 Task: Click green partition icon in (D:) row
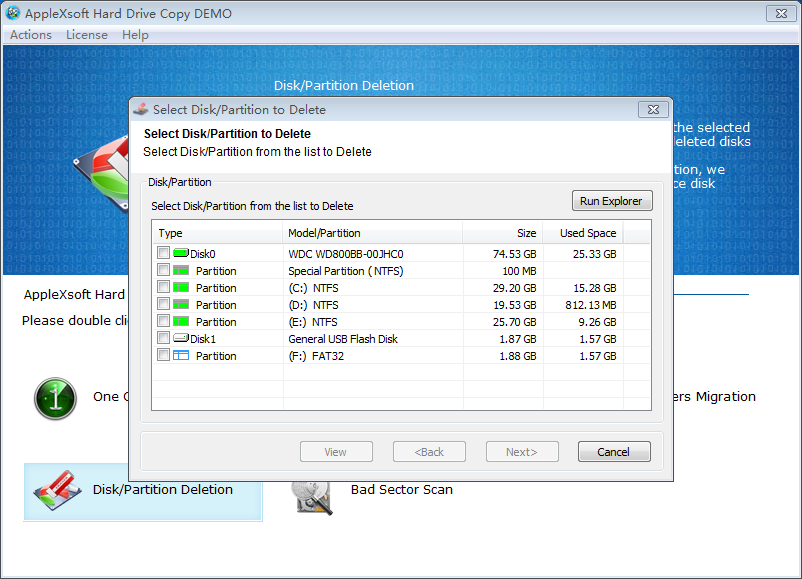coord(181,304)
